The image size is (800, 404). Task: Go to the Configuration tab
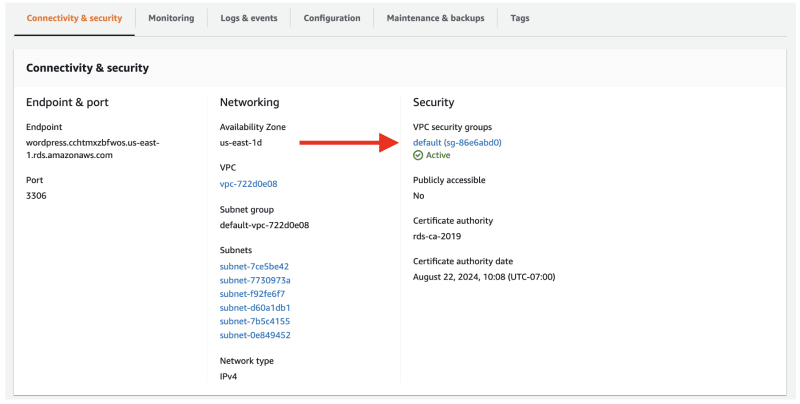(332, 18)
